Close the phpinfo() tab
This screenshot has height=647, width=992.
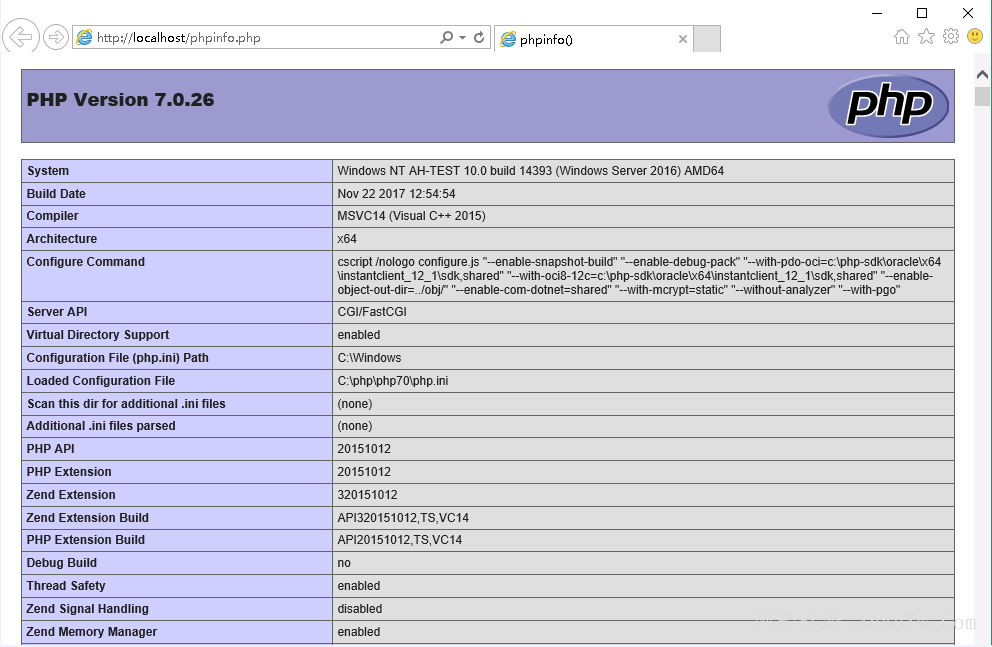[683, 39]
